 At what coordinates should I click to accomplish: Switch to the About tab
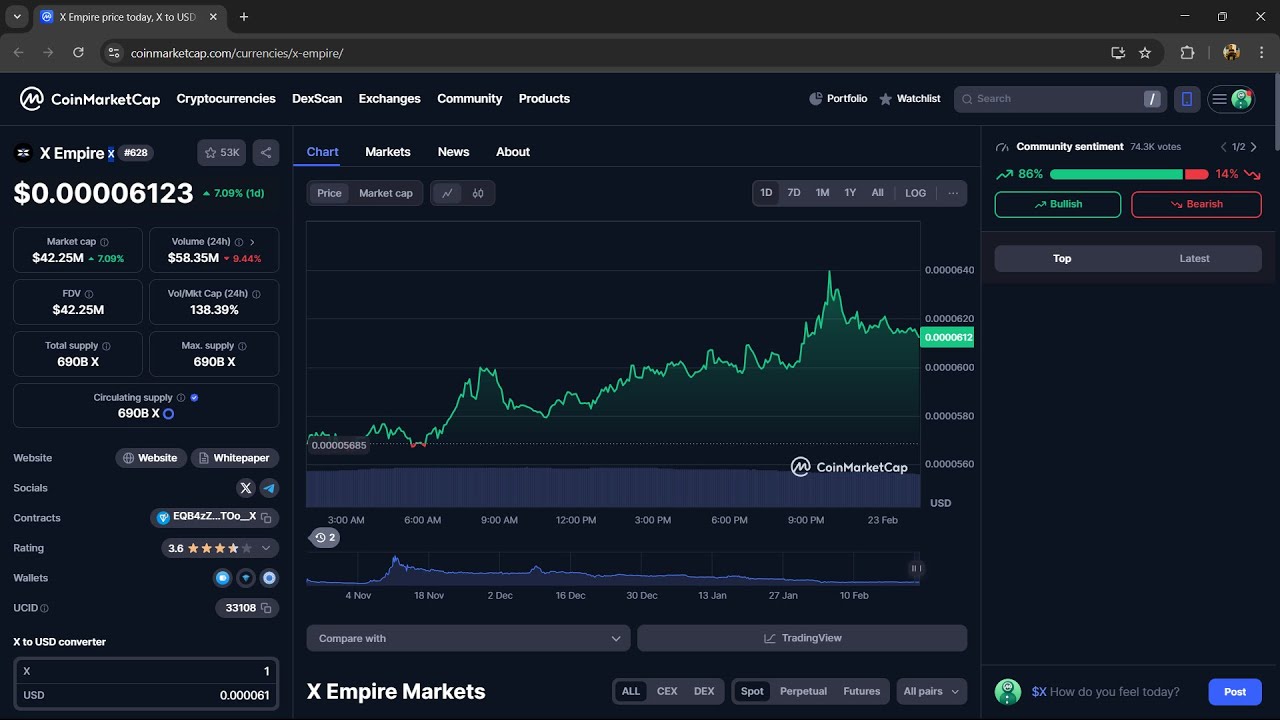click(513, 152)
